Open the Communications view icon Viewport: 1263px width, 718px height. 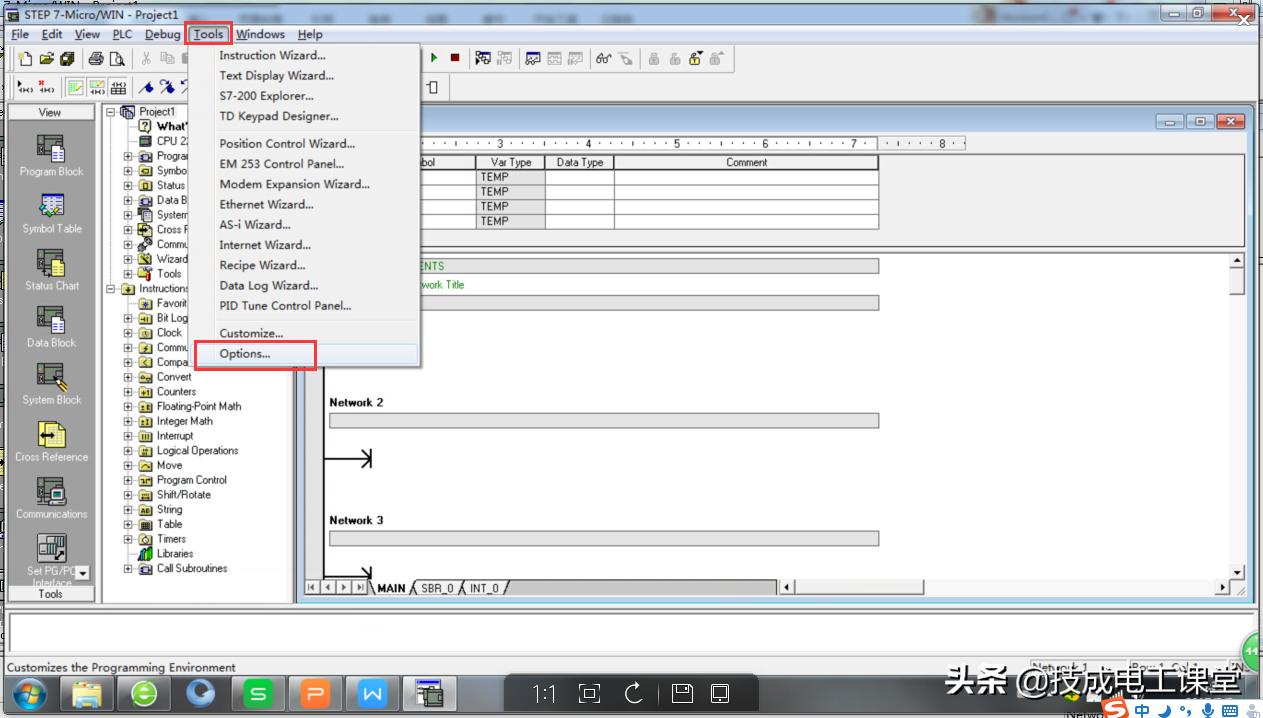click(51, 490)
